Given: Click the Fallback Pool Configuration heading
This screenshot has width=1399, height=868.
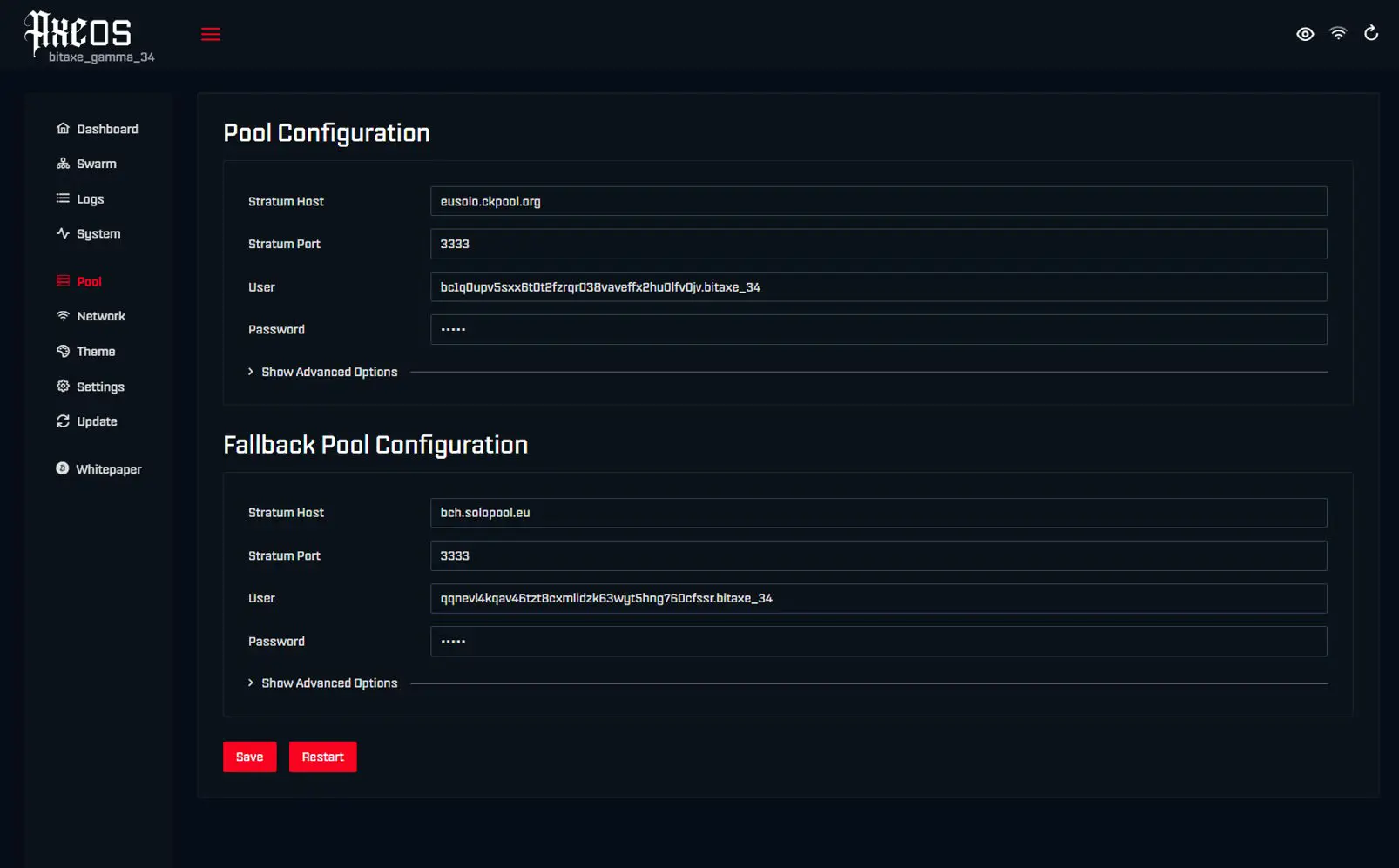Looking at the screenshot, I should point(375,444).
